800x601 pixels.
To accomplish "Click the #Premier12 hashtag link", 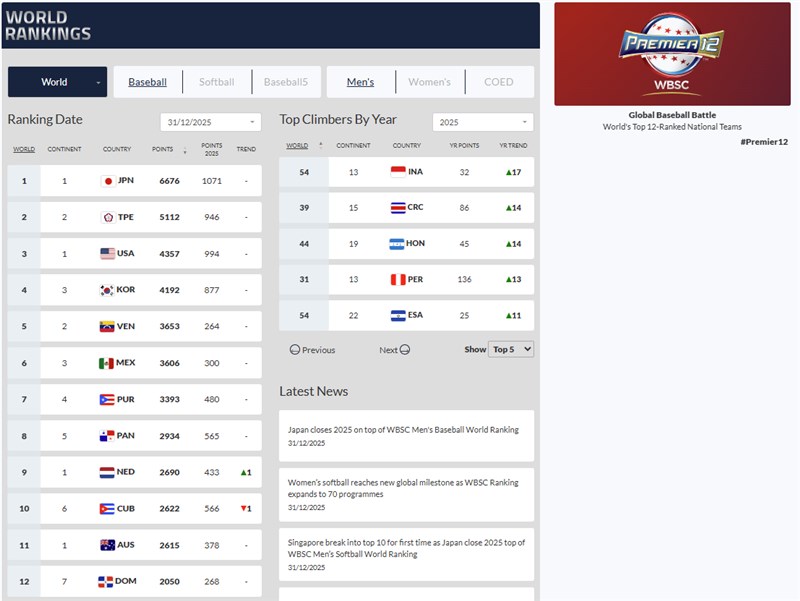I will pyautogui.click(x=767, y=141).
